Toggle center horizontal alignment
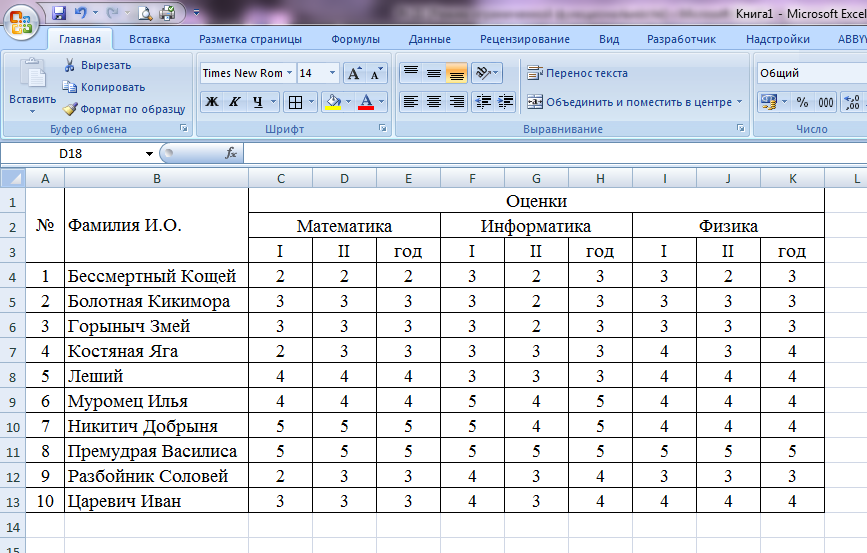 tap(433, 102)
